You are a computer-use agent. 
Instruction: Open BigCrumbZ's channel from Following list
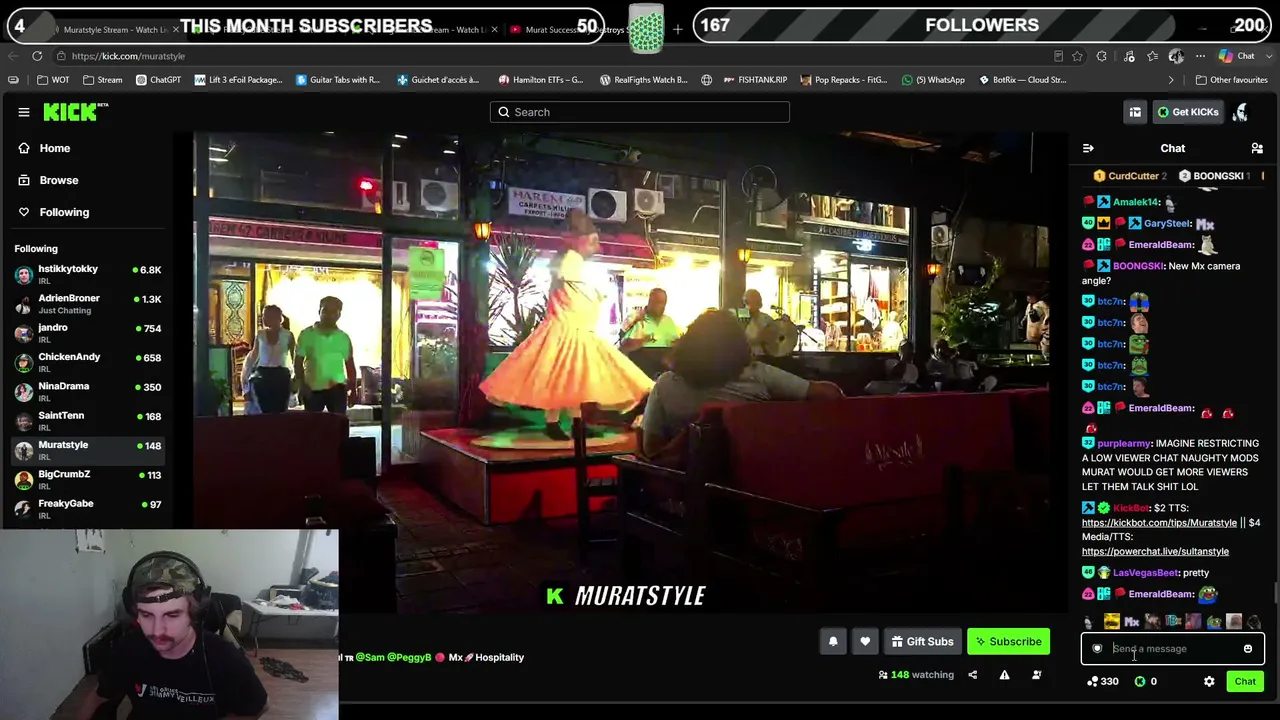click(x=88, y=480)
